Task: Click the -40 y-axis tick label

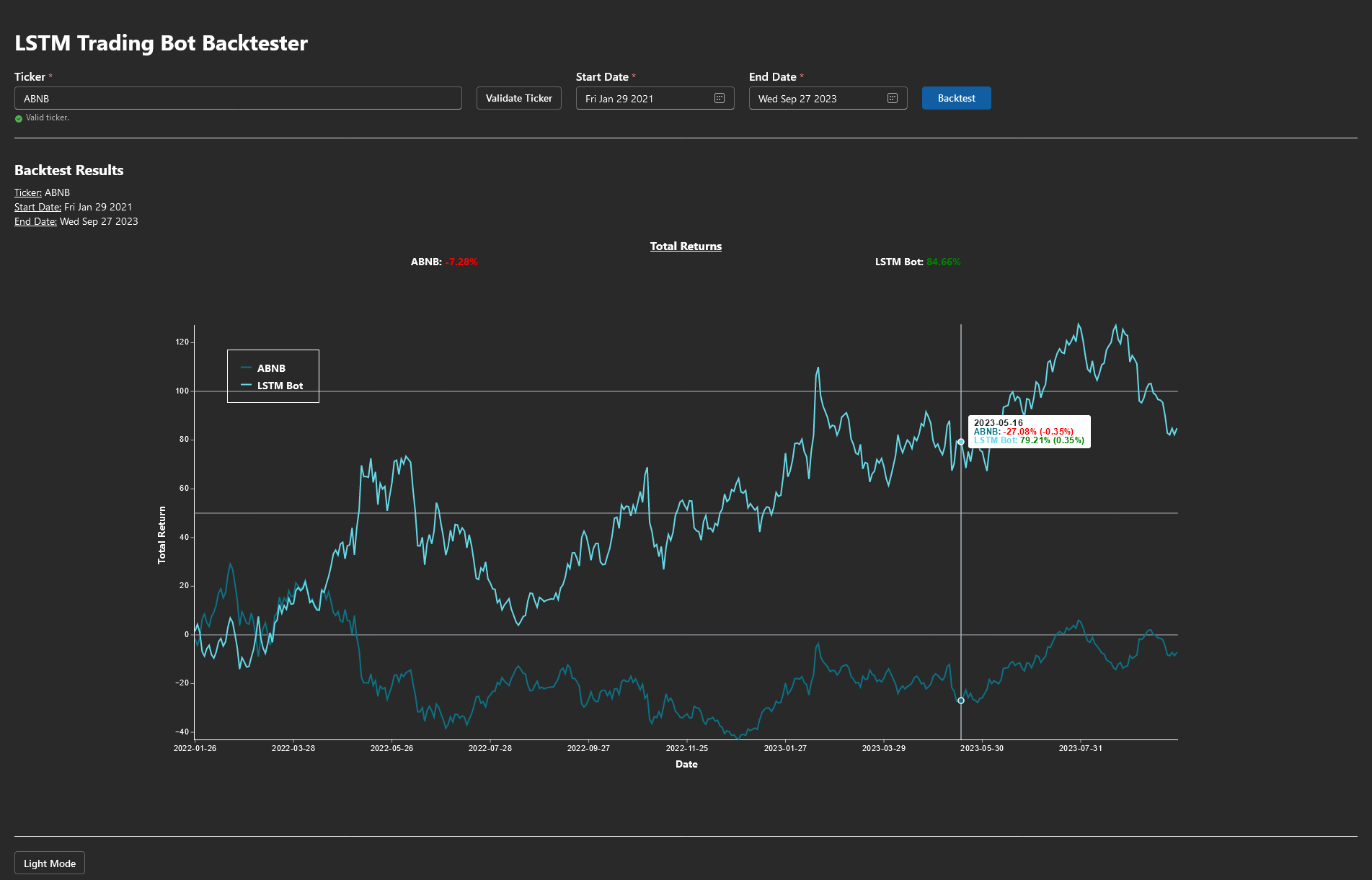Action: [x=182, y=732]
